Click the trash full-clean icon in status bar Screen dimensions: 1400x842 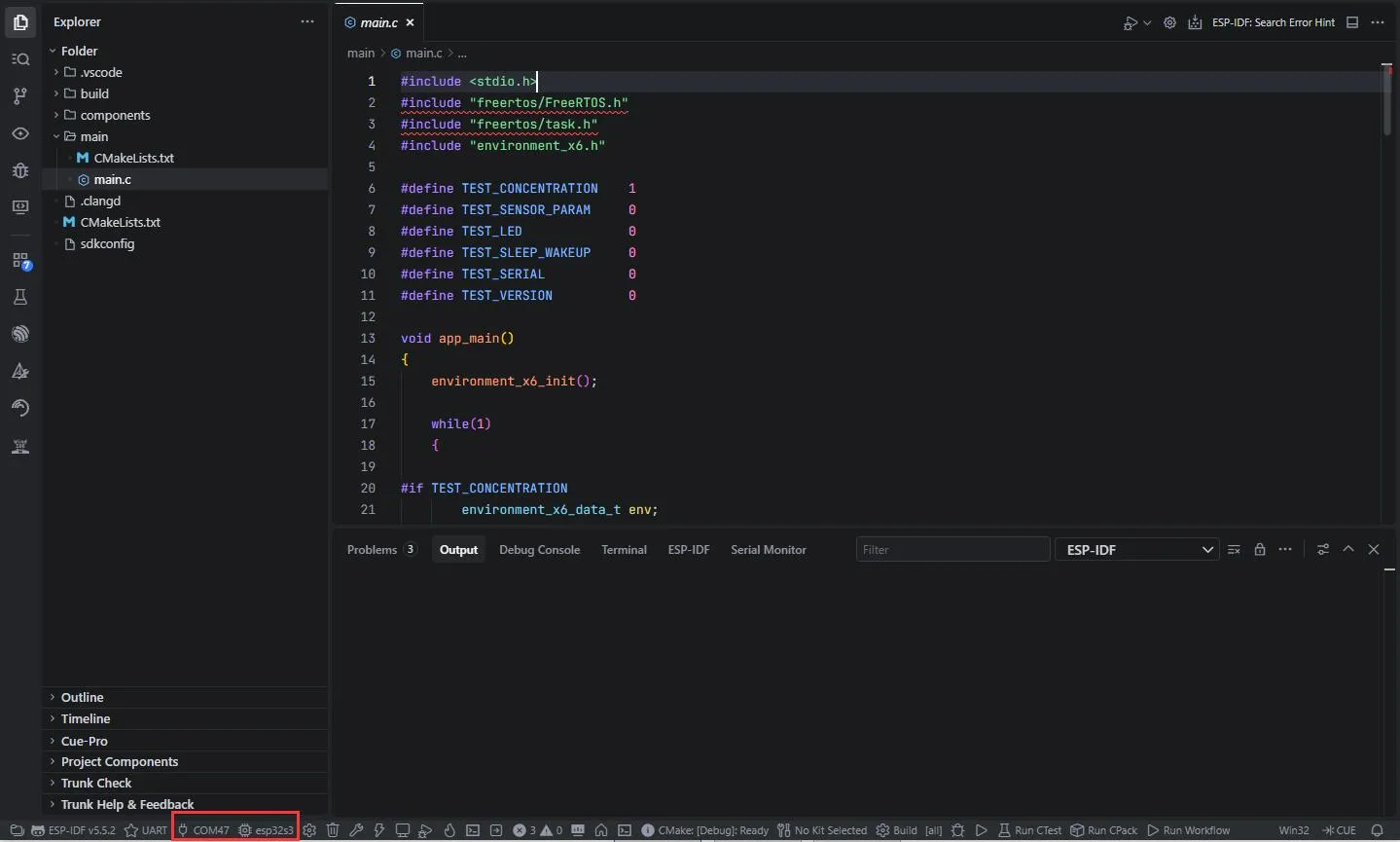(x=333, y=830)
